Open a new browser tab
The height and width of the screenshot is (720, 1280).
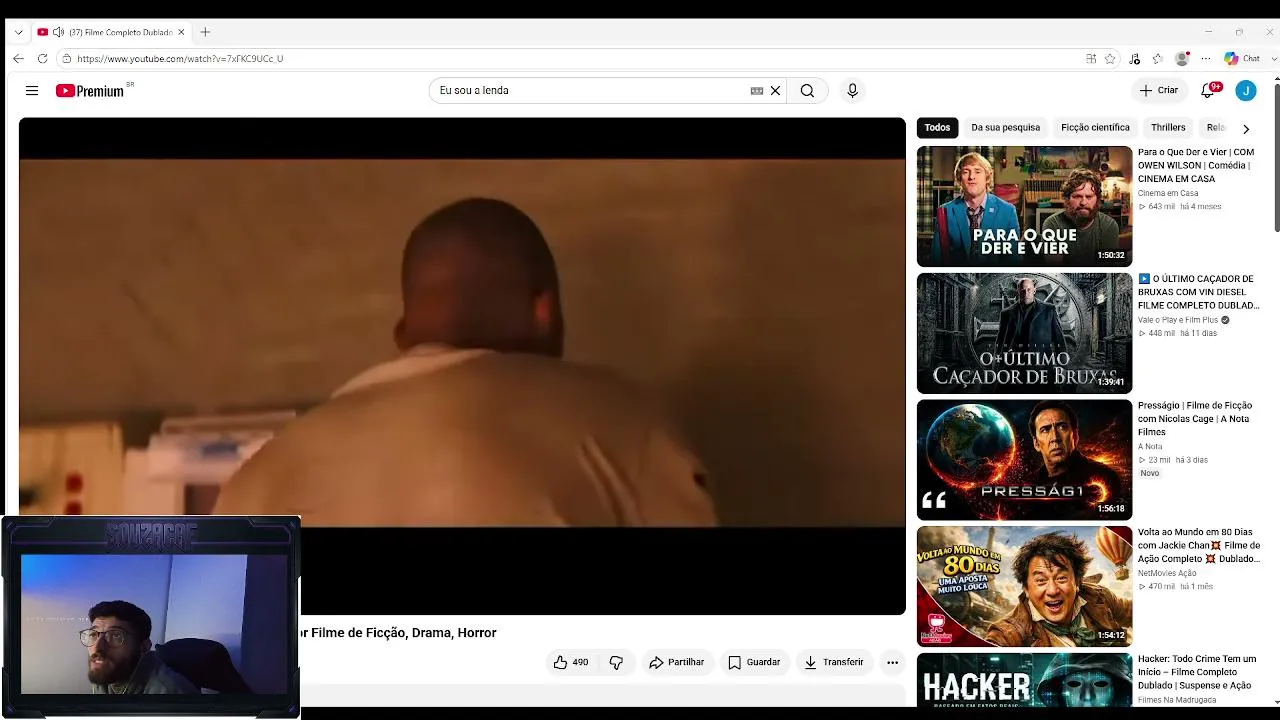205,32
